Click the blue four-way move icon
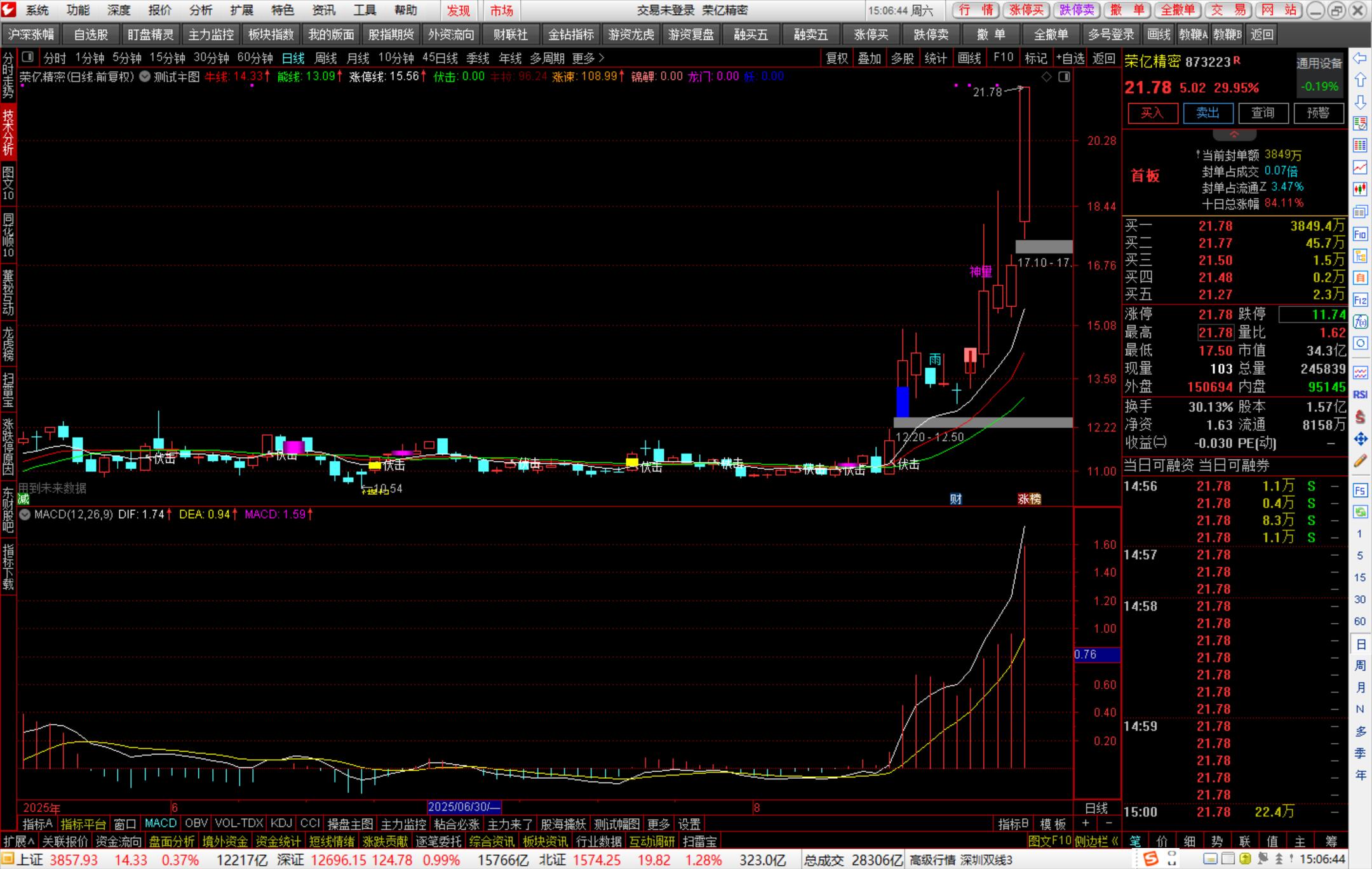Viewport: 1372px width, 869px height. [x=1360, y=438]
